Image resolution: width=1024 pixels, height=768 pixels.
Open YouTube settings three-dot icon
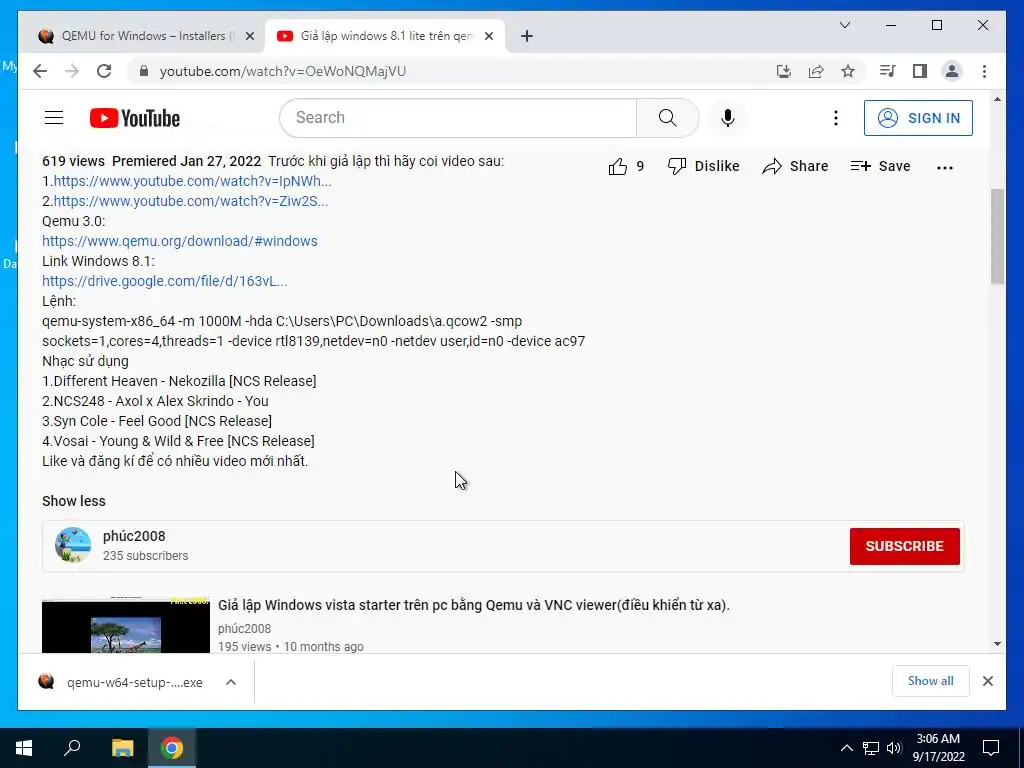point(835,118)
